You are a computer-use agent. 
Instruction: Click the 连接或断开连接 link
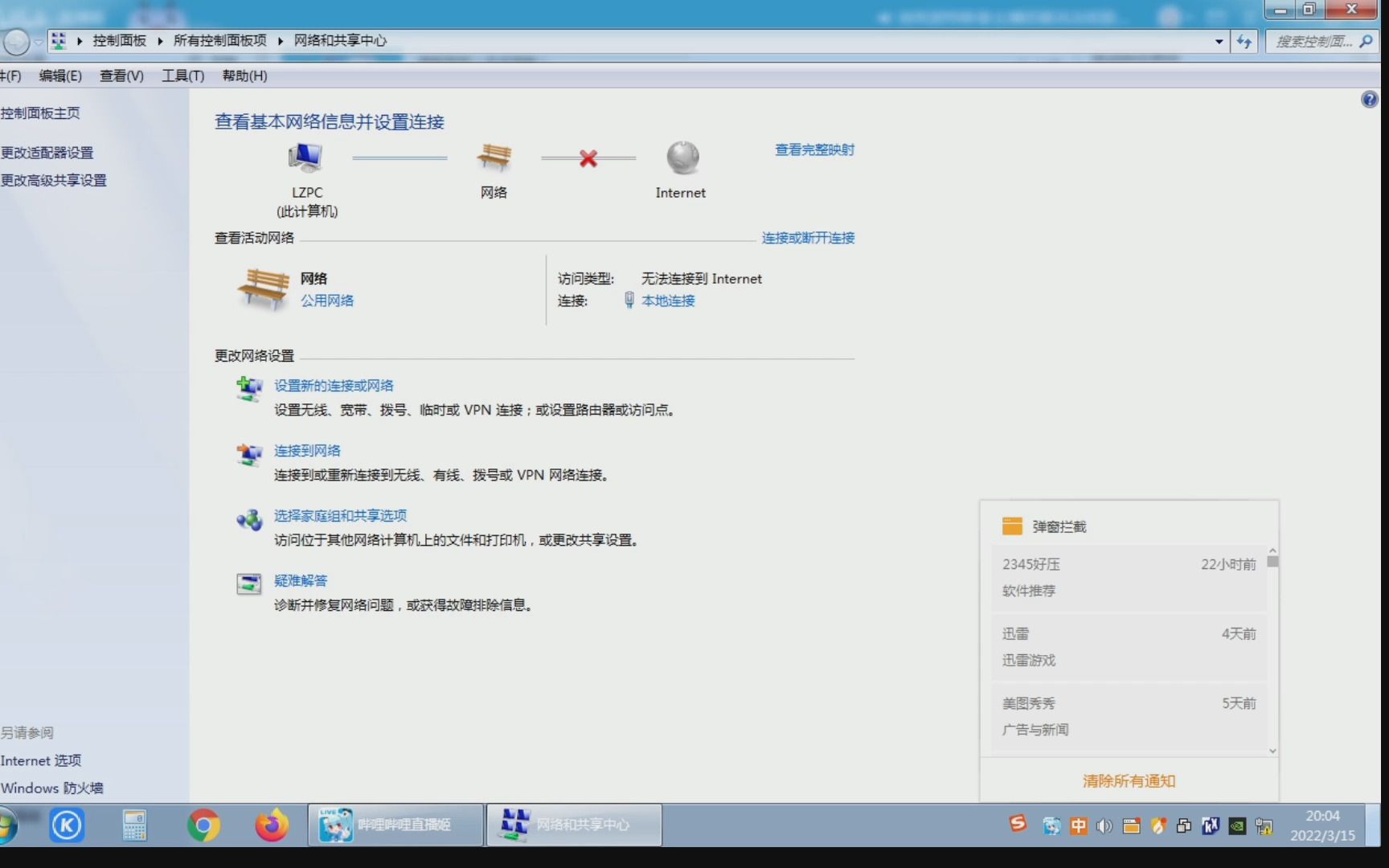808,238
